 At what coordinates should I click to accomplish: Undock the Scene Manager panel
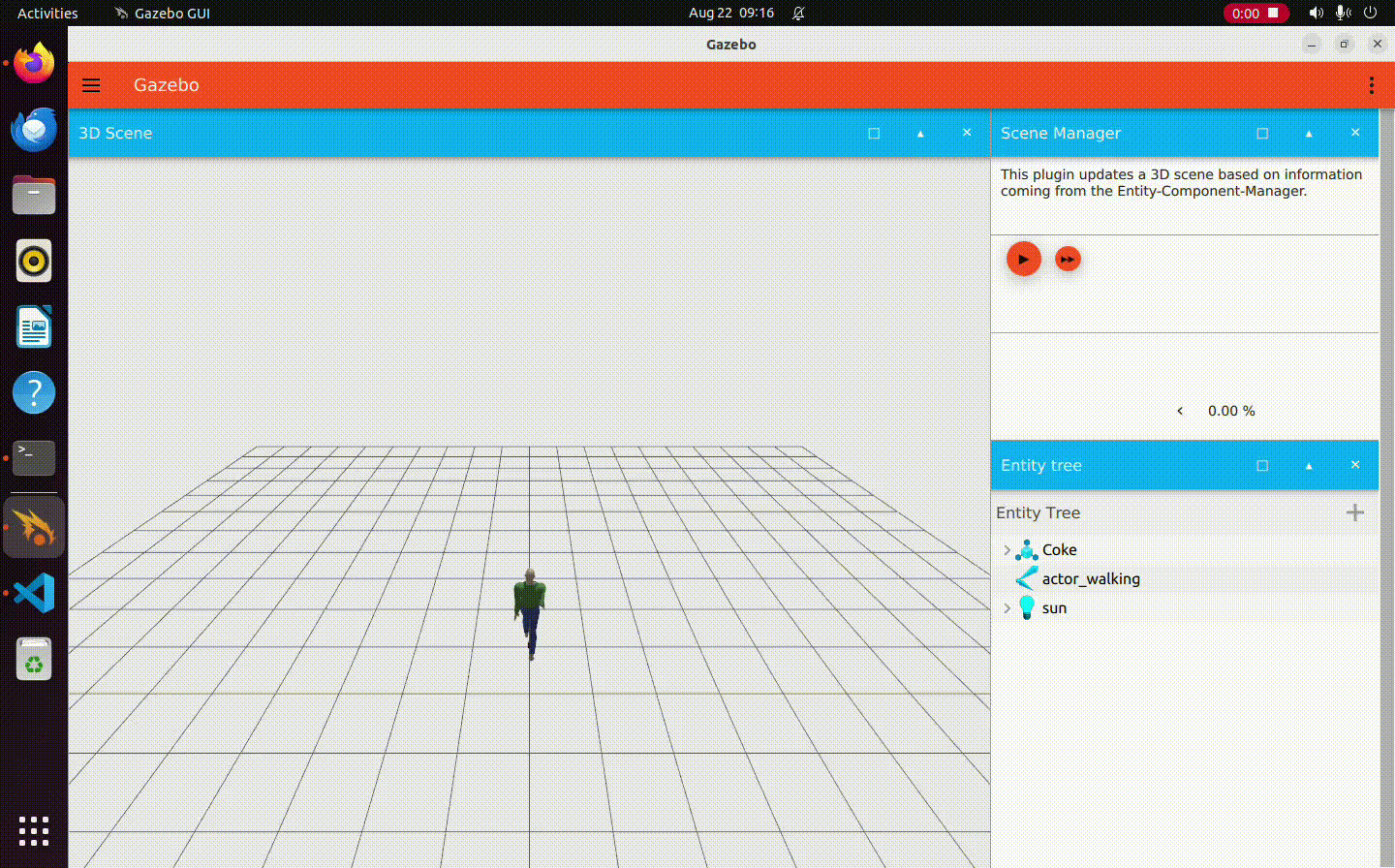(x=1262, y=134)
